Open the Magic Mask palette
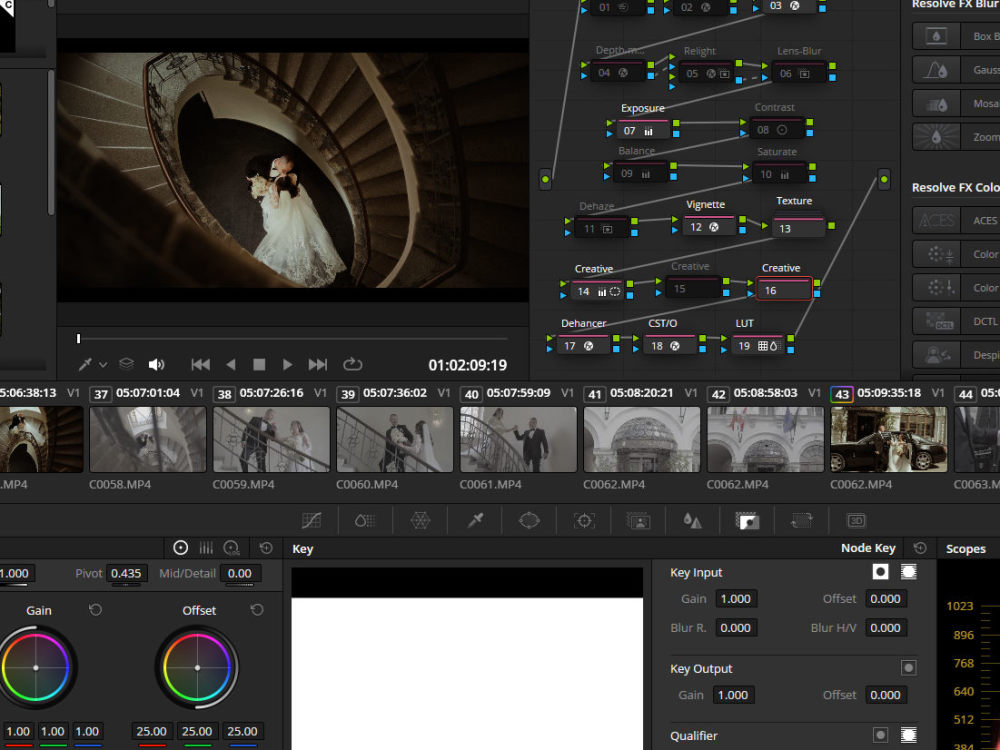 [638, 520]
